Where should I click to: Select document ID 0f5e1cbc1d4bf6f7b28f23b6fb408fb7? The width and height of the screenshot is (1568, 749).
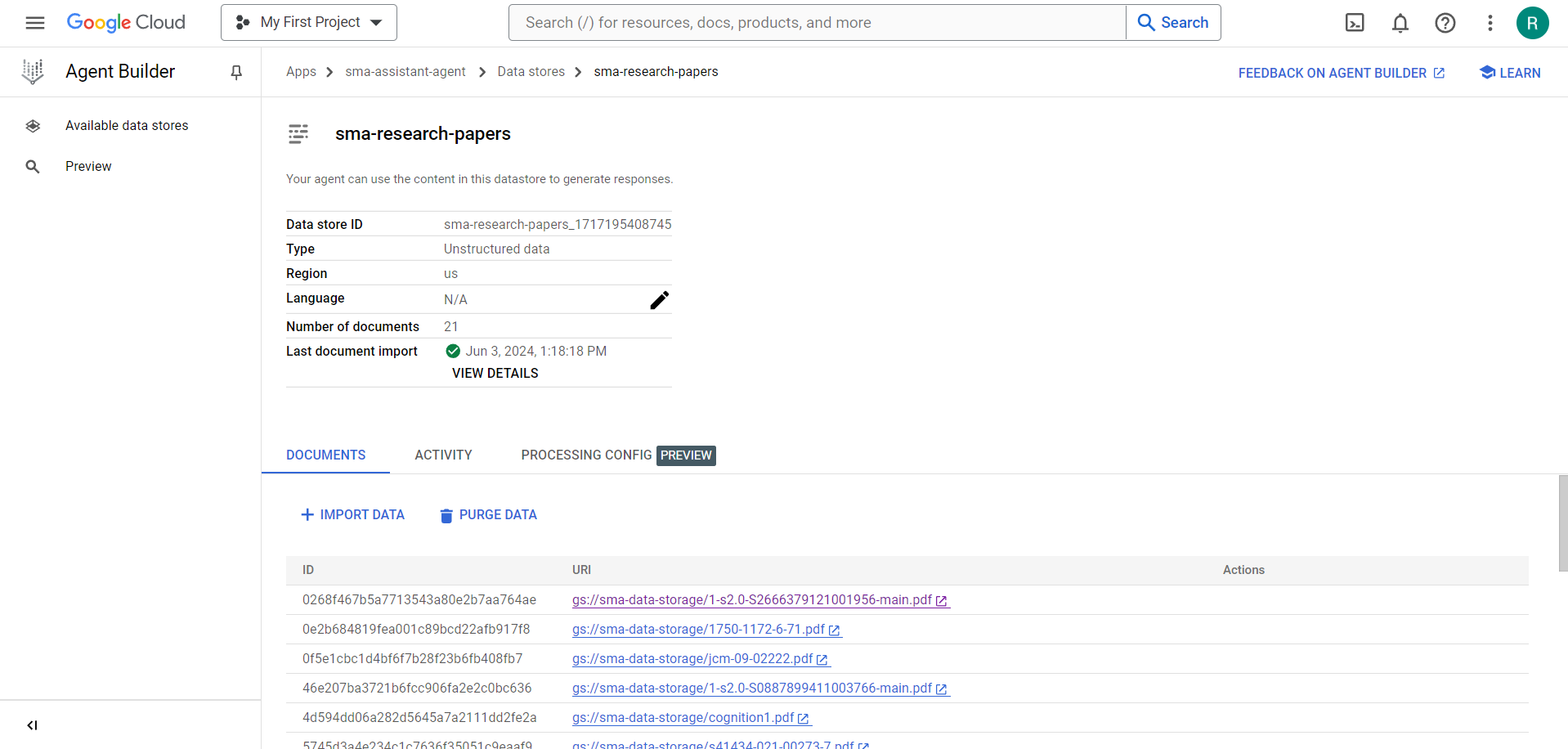[x=412, y=658]
